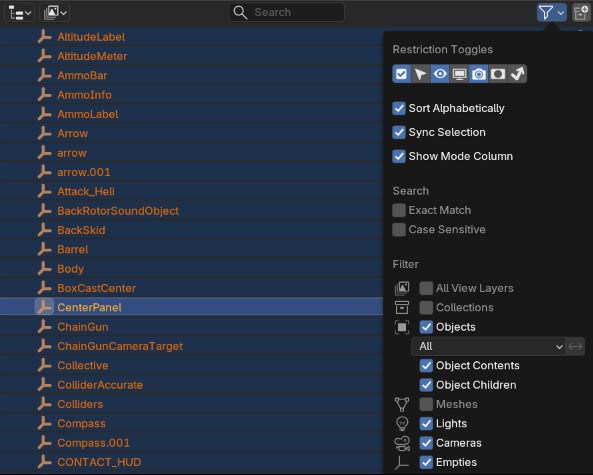
Task: Click the empty icon next to Barrel
Action: (x=45, y=249)
